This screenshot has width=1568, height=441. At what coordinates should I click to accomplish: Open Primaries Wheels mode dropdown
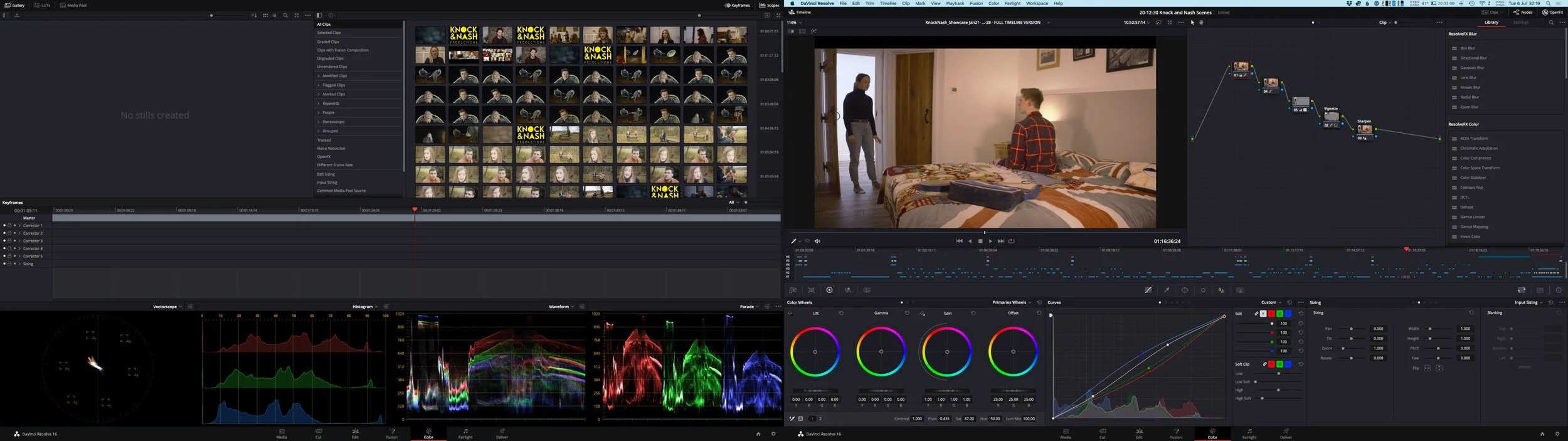click(x=1012, y=302)
